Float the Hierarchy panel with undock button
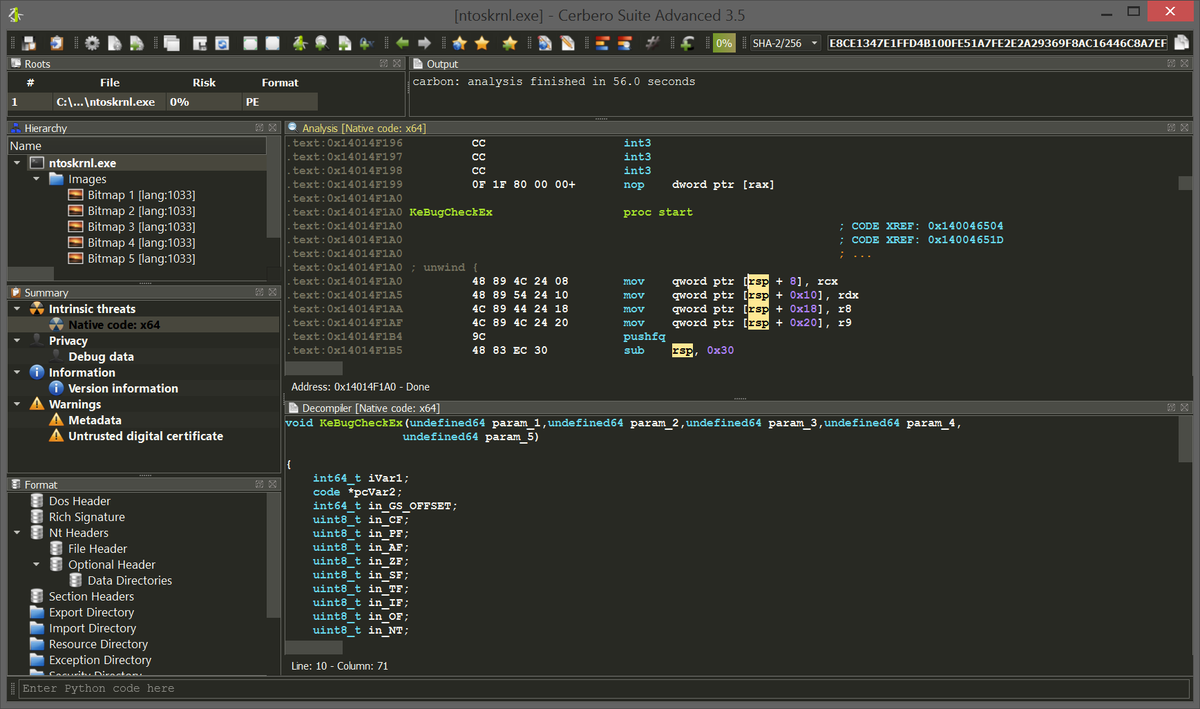Screen dimensions: 1200x709 (x=259, y=128)
